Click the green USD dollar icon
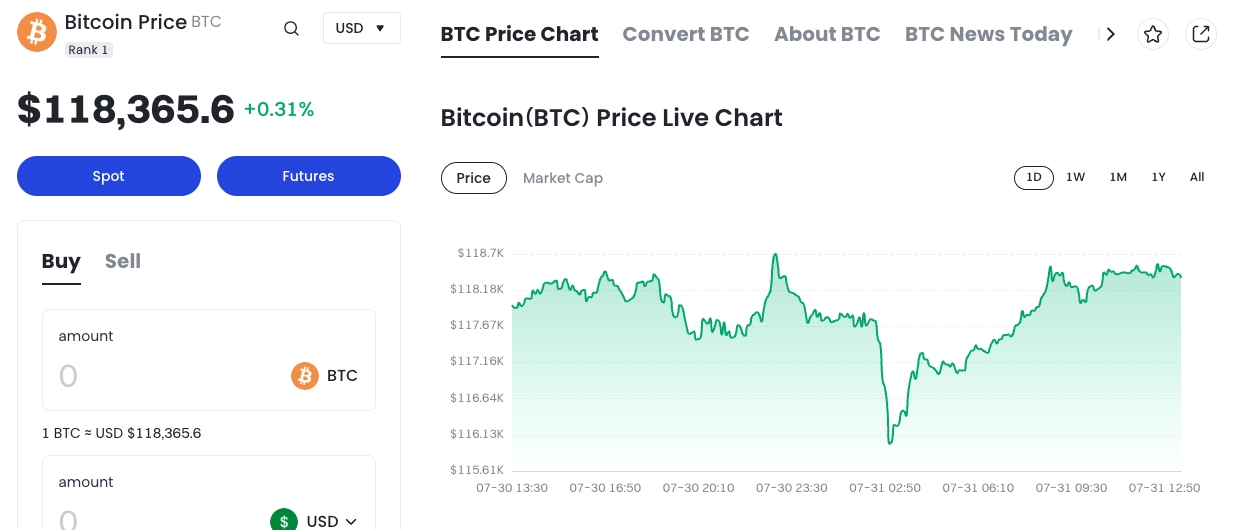This screenshot has height=530, width=1237. pos(285,520)
